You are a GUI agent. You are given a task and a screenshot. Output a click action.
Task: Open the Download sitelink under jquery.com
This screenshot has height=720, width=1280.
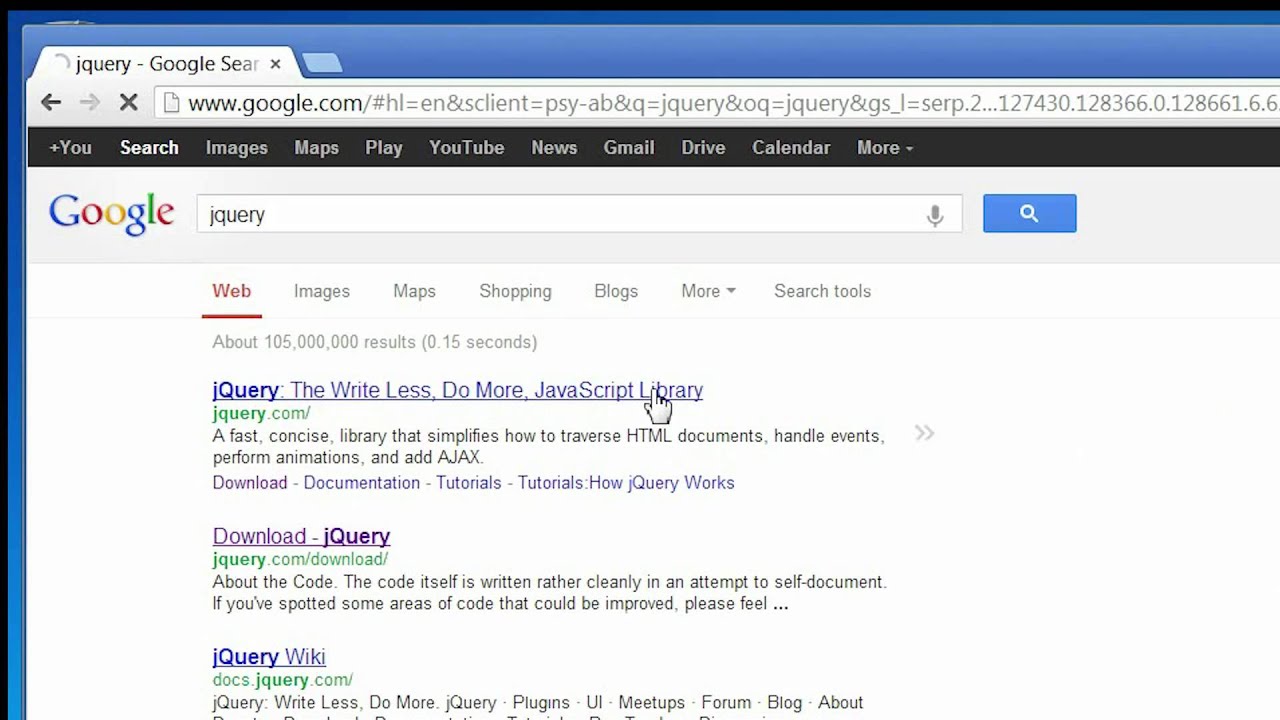coord(250,483)
